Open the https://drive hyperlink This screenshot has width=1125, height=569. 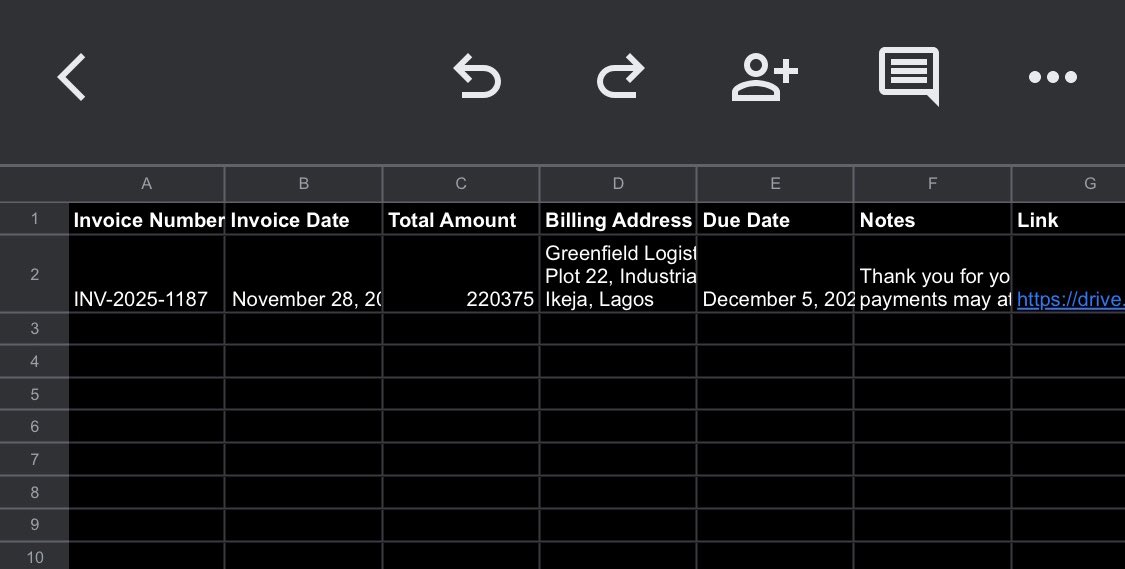coord(1070,300)
